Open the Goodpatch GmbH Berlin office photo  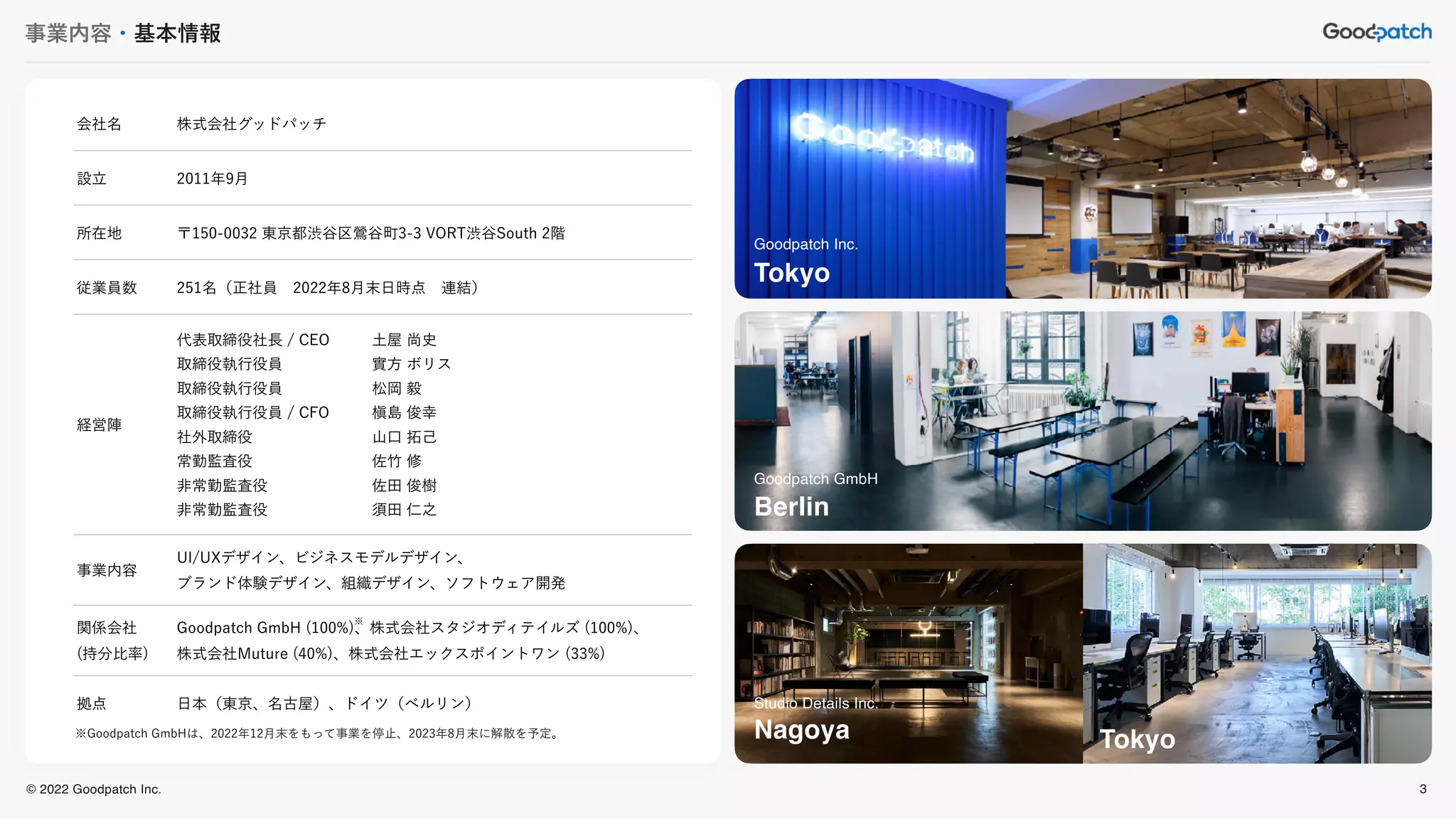1083,421
